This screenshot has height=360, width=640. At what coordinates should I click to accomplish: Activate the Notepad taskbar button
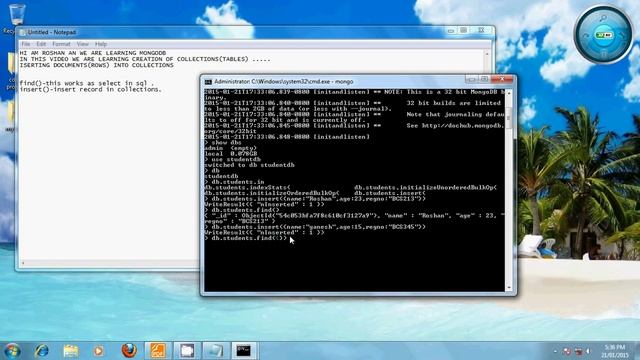point(215,351)
